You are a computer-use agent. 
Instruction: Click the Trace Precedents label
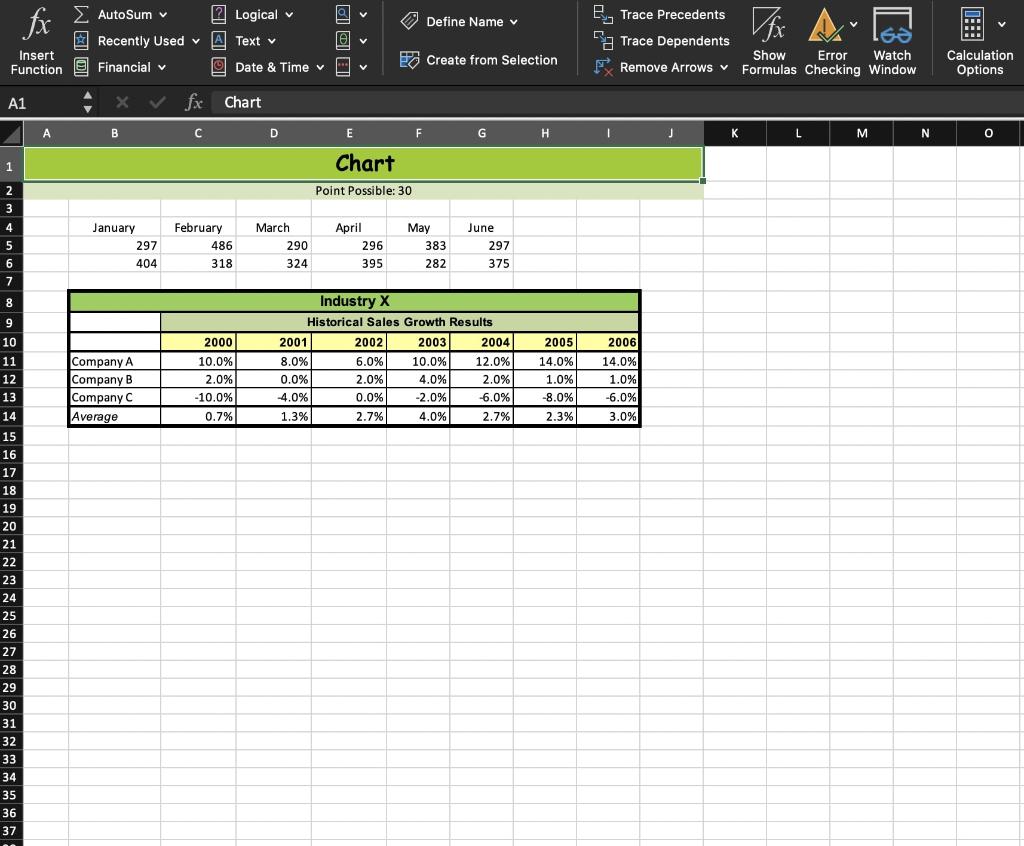pos(672,14)
